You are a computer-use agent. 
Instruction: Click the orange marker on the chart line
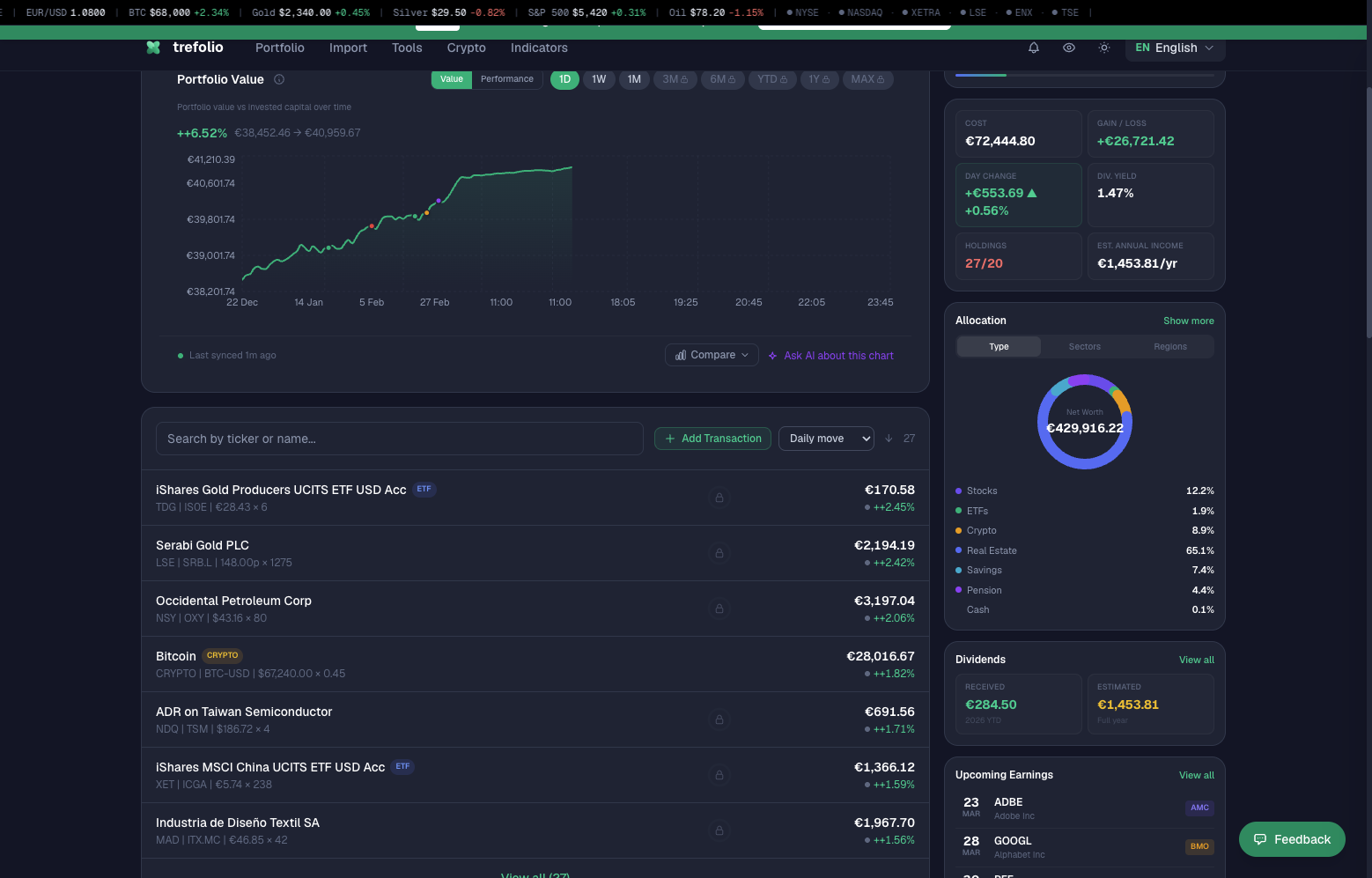point(427,212)
